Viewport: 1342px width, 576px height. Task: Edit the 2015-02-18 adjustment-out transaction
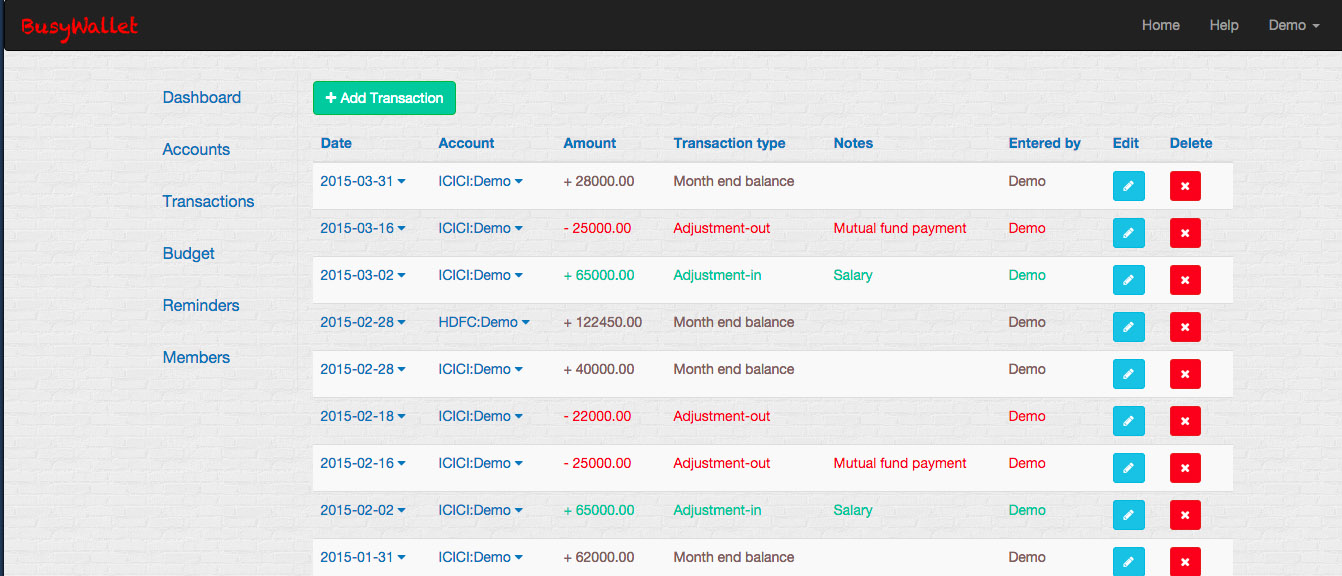tap(1128, 421)
